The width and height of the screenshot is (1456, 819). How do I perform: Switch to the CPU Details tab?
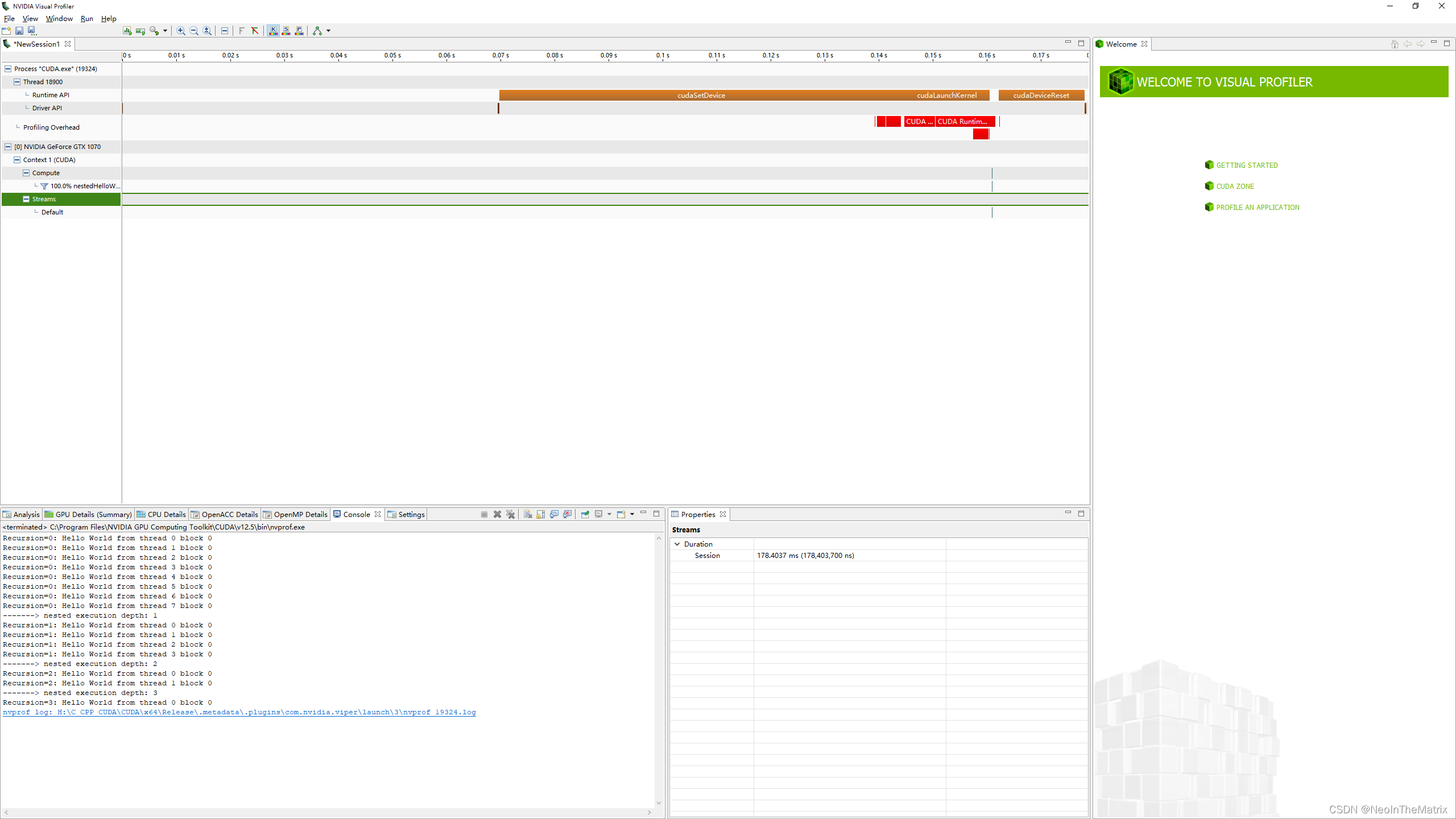tap(162, 514)
